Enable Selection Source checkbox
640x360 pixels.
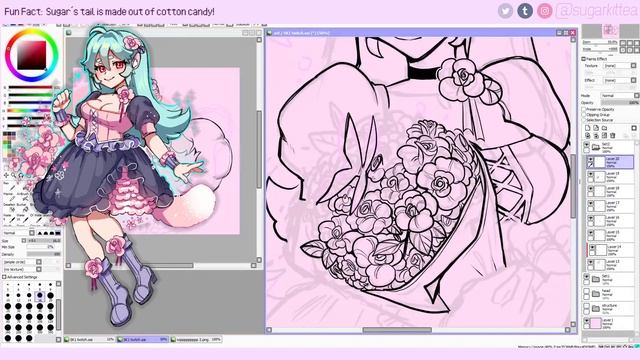click(584, 120)
